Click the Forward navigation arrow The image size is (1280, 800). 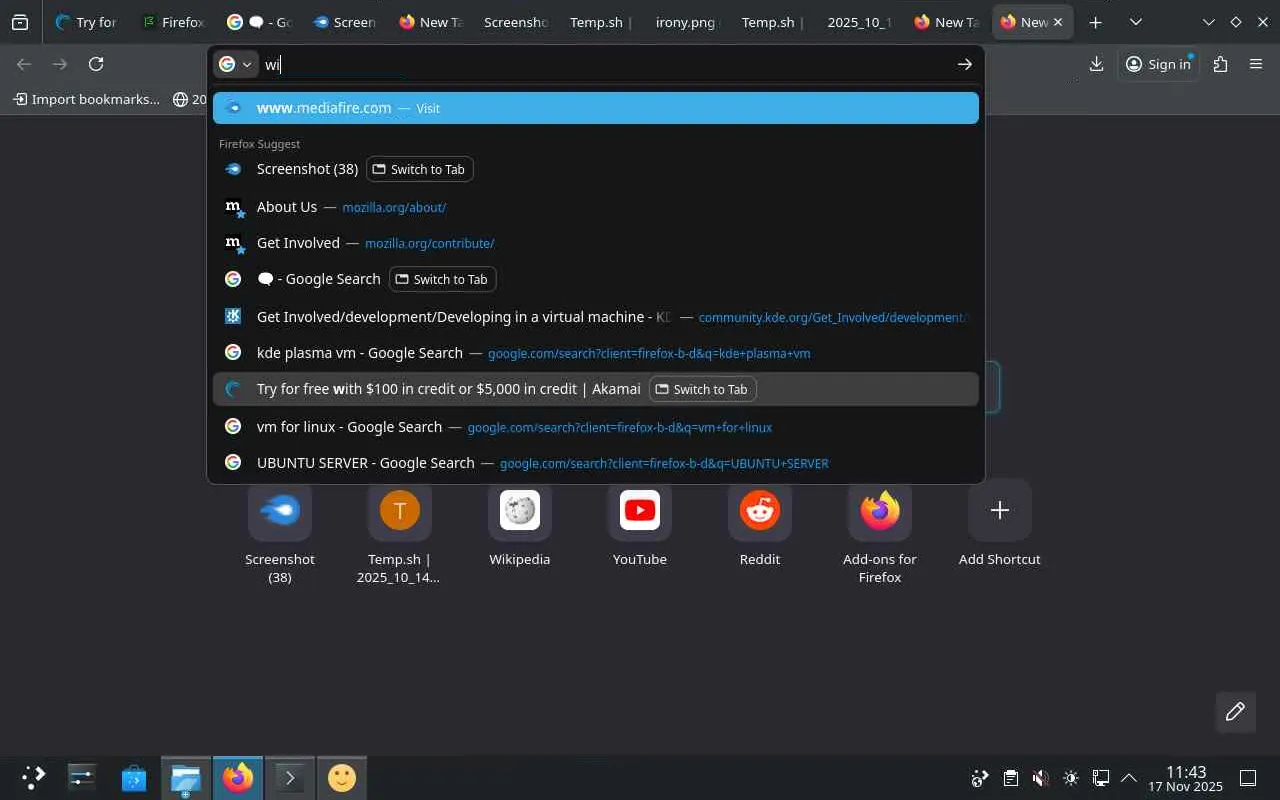tap(60, 64)
